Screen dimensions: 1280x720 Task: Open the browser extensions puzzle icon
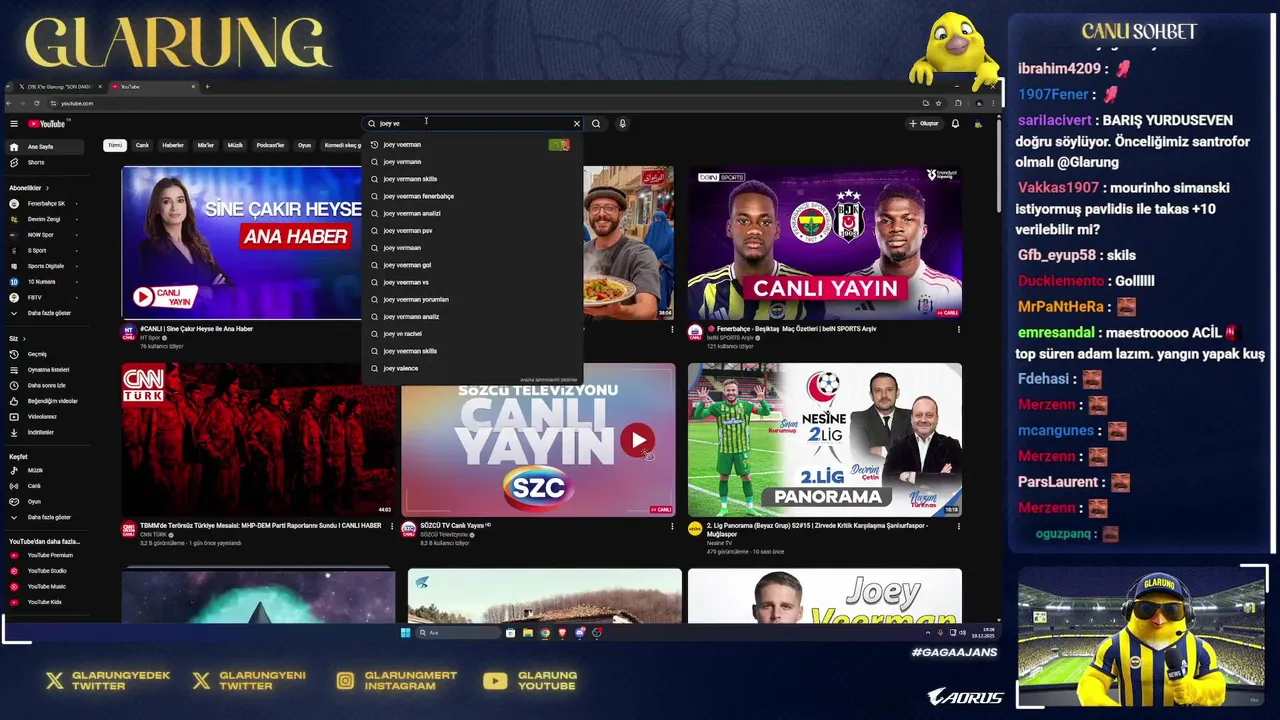tap(958, 103)
